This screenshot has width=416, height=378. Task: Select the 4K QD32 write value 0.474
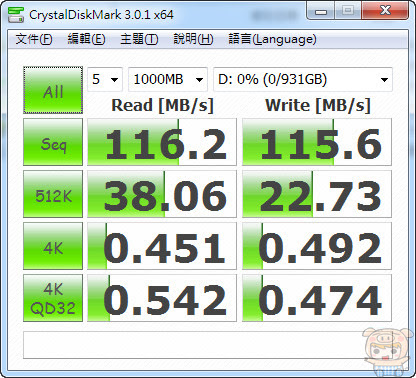point(317,298)
